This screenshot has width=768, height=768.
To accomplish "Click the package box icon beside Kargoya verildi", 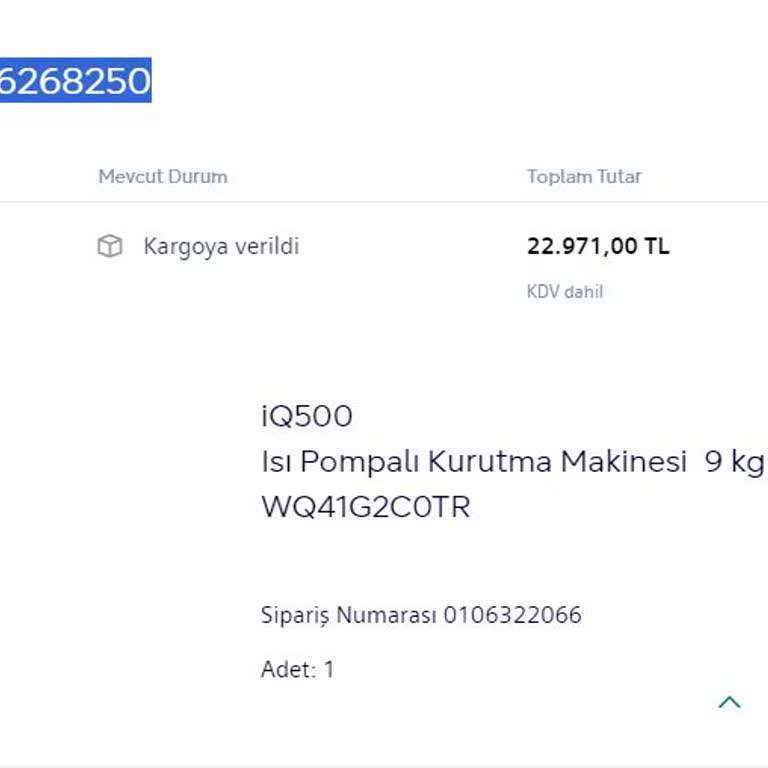I will pos(110,246).
